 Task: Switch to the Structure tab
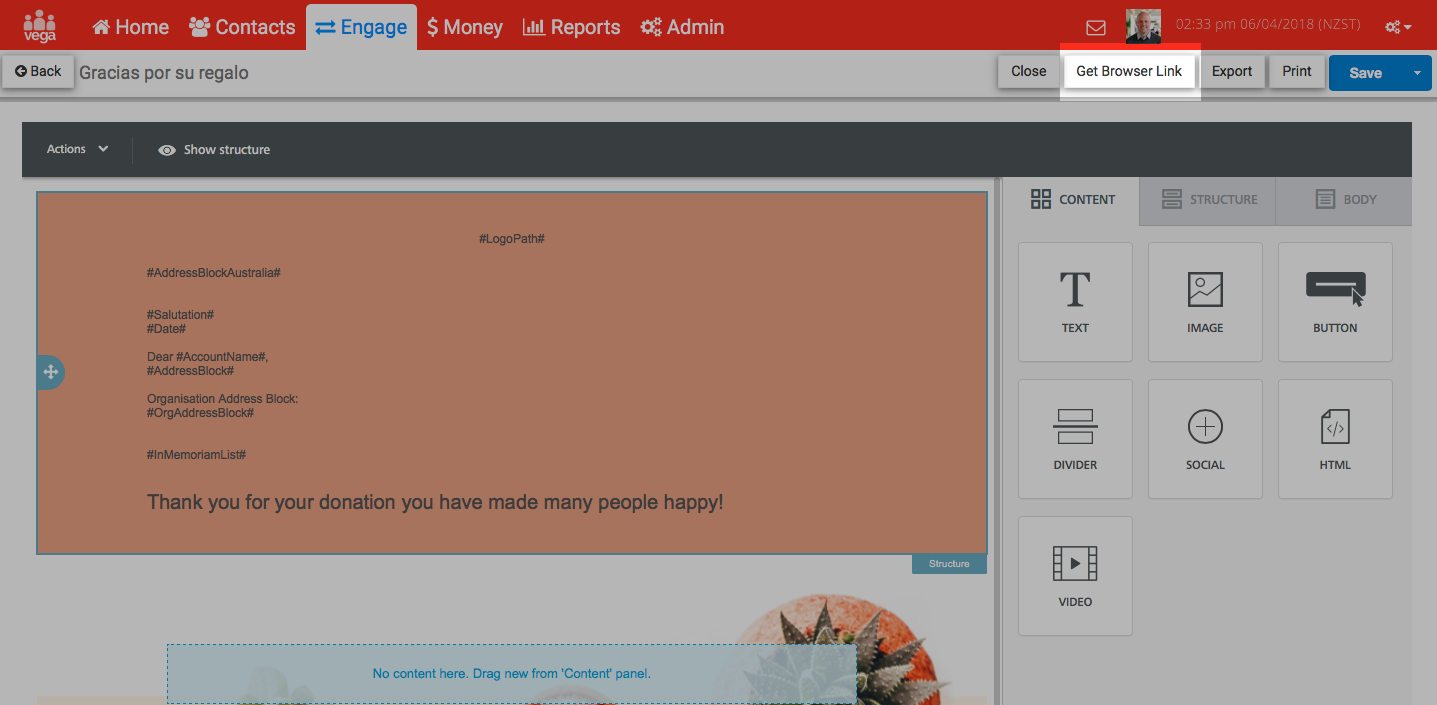click(x=1209, y=199)
